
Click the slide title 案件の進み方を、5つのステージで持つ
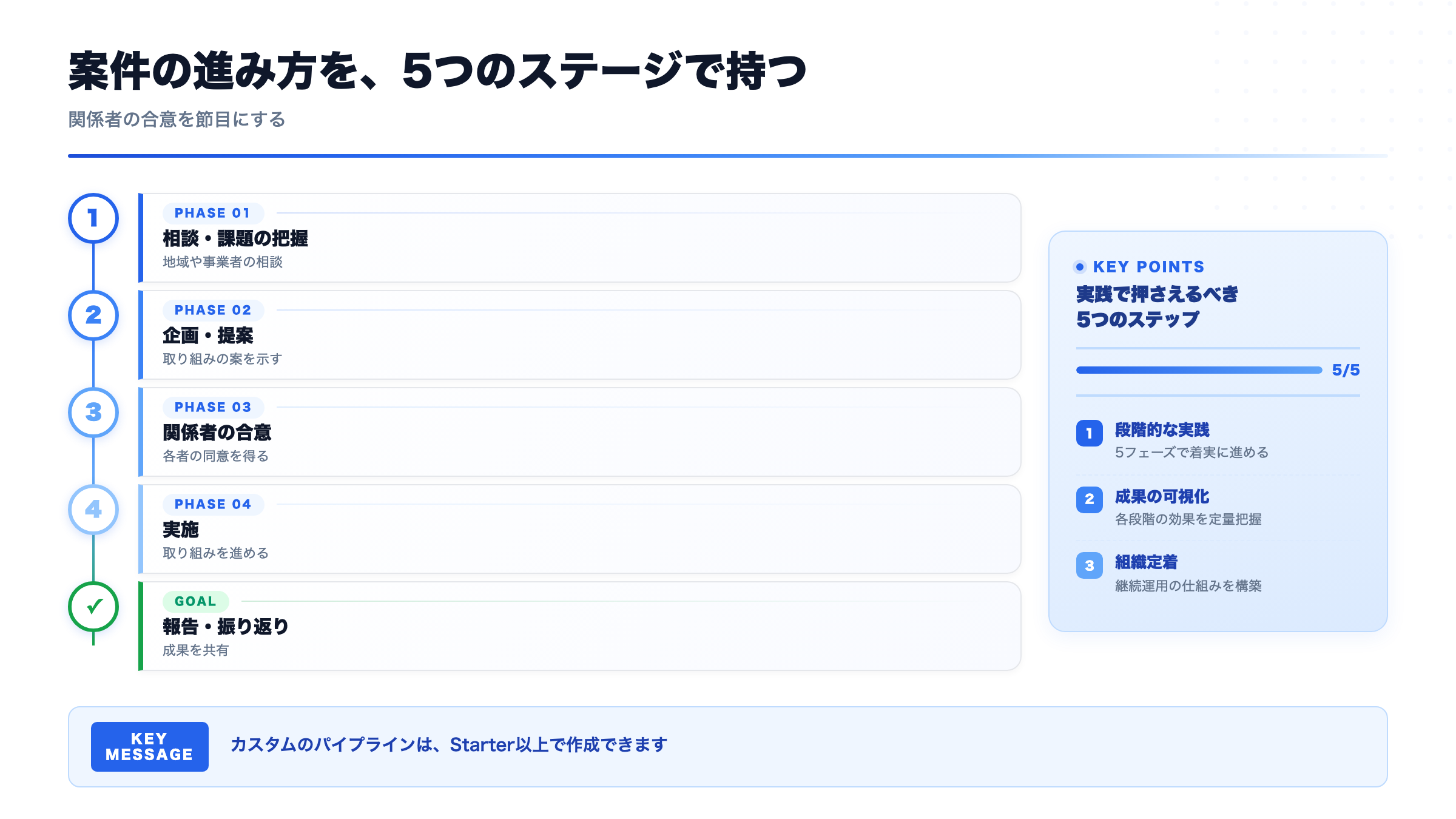[437, 72]
